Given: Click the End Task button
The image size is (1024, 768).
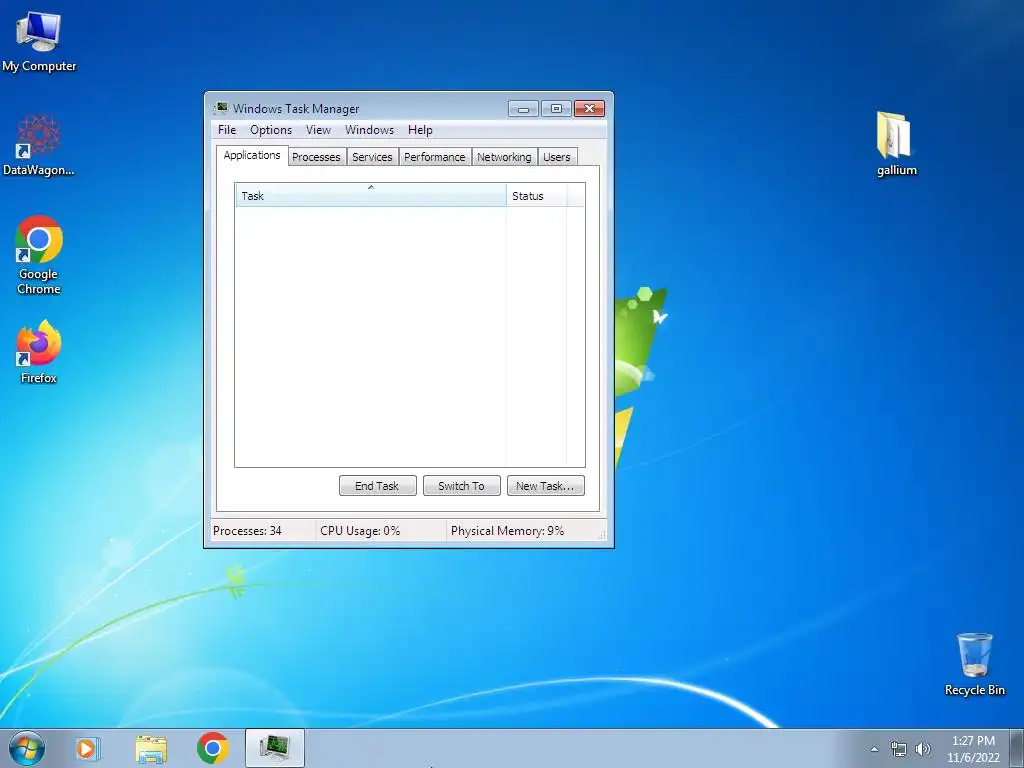Looking at the screenshot, I should pyautogui.click(x=377, y=485).
